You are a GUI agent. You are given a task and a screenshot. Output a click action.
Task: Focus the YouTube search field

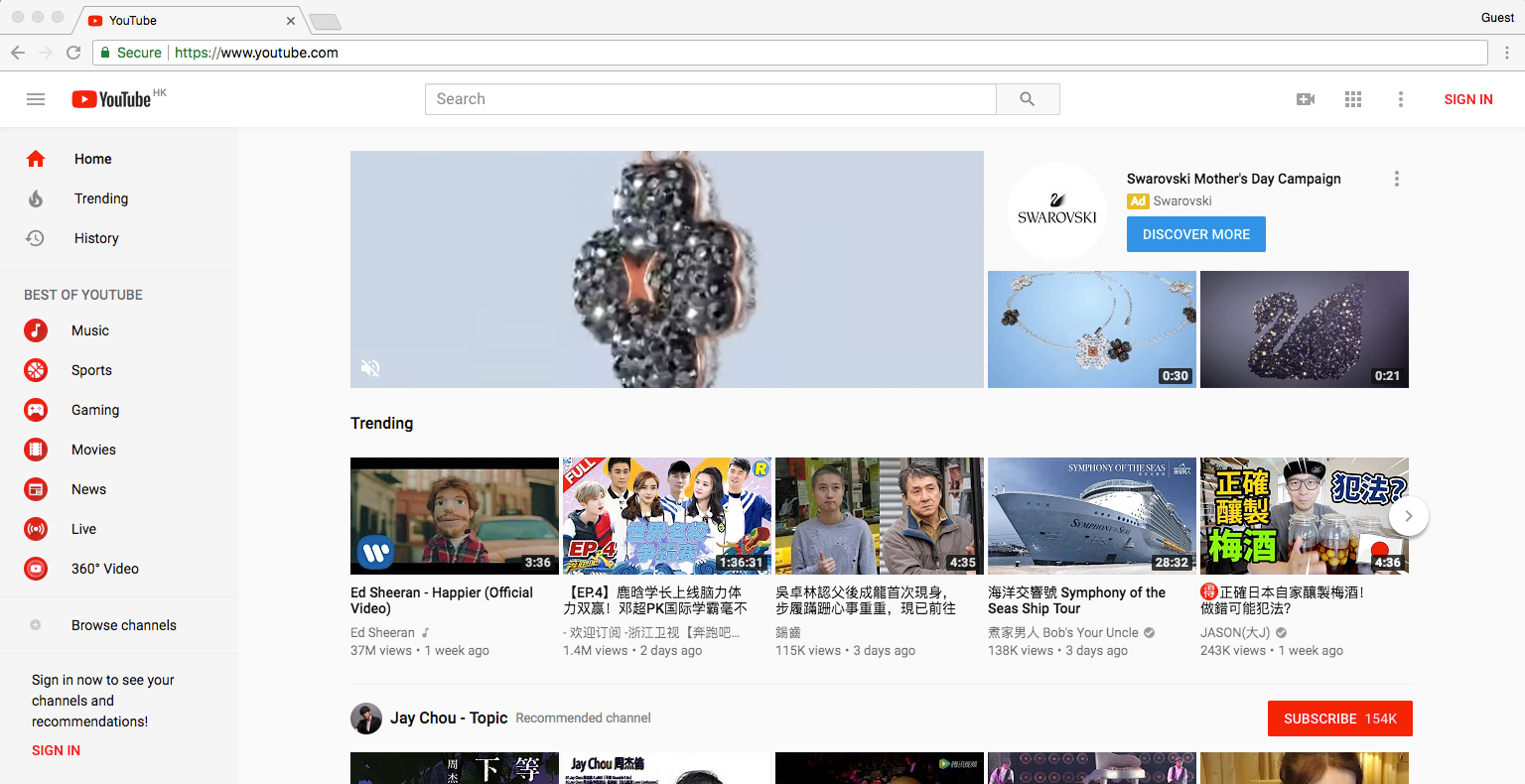coord(711,99)
